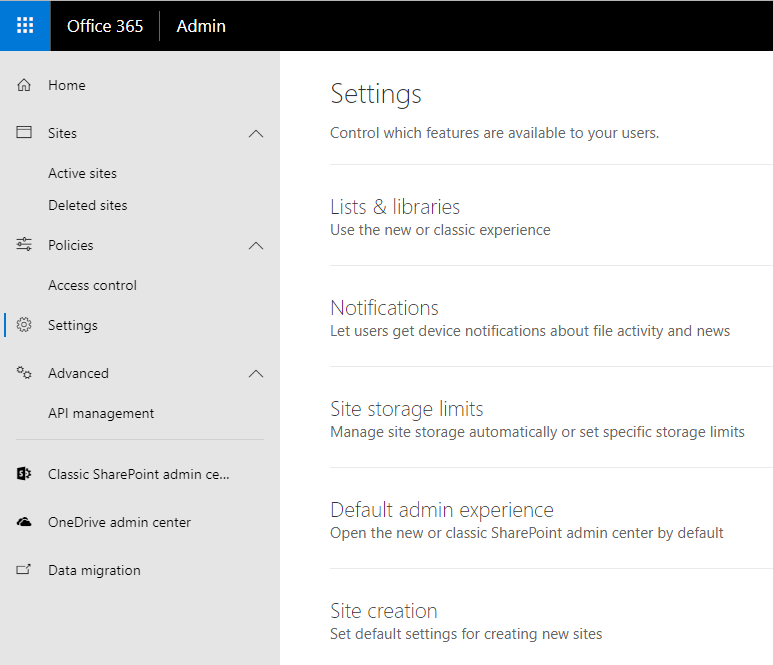This screenshot has width=773, height=665.
Task: Open Default admin experience setting
Action: [442, 510]
